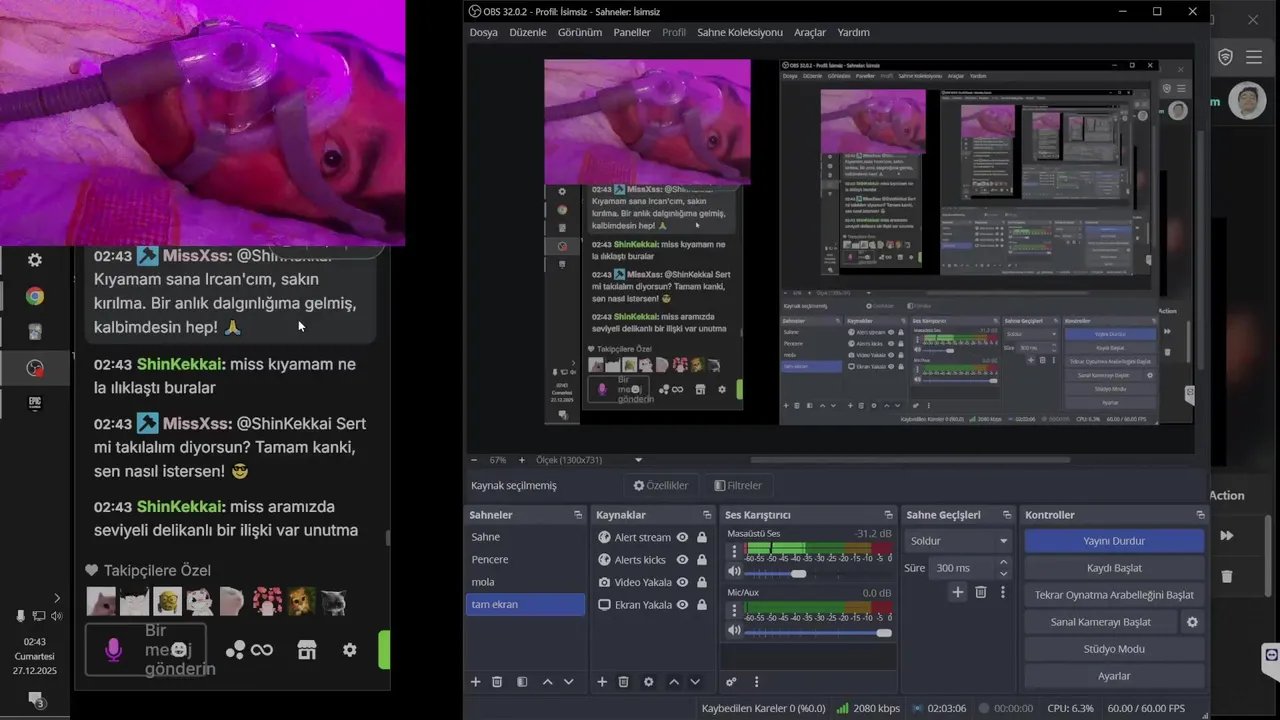The image size is (1280, 720).
Task: Move selected scene up in Sahneler
Action: coord(547,682)
